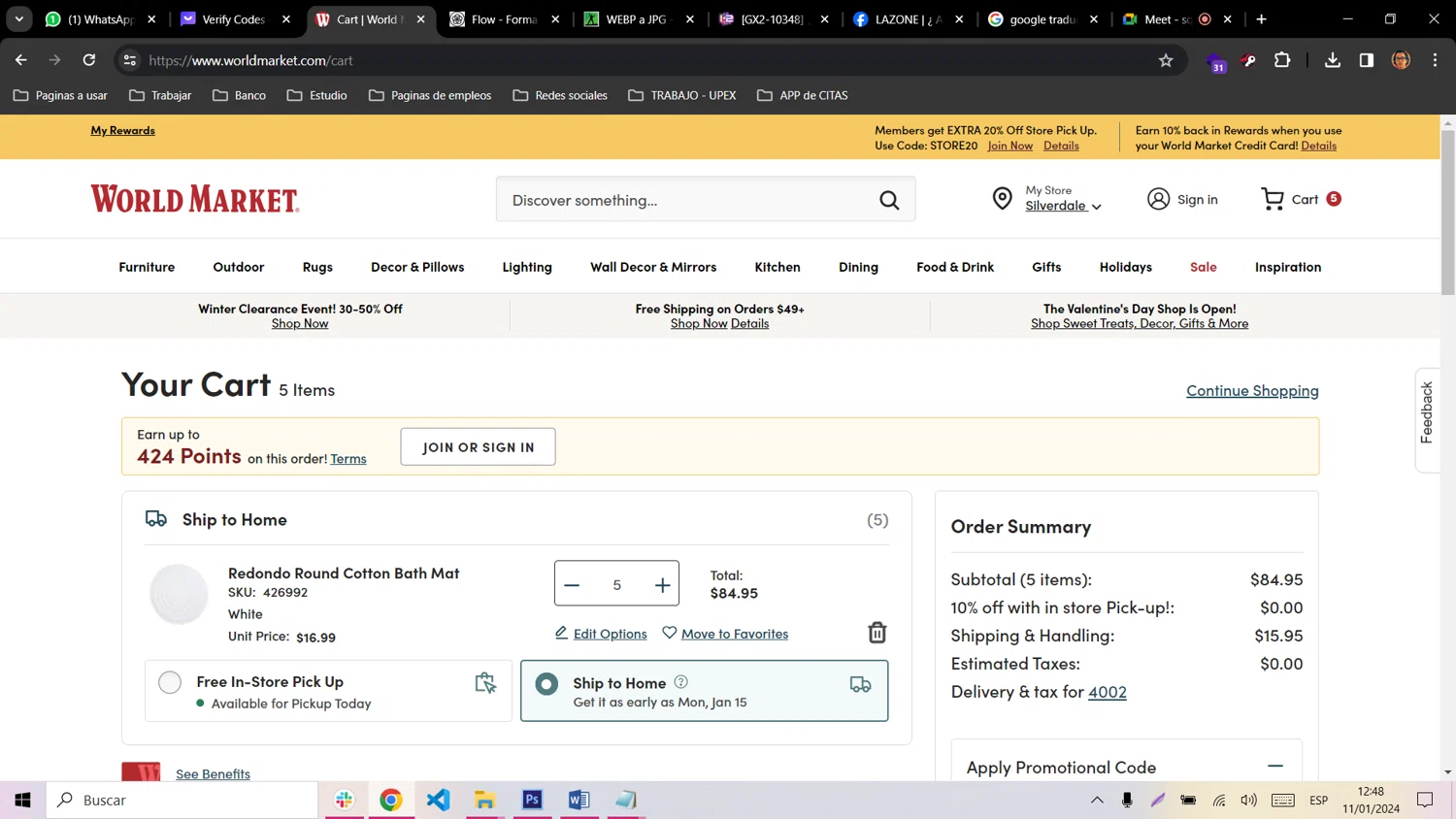This screenshot has width=1456, height=819.
Task: Collapse Apply Promotional Code section
Action: [x=1275, y=767]
